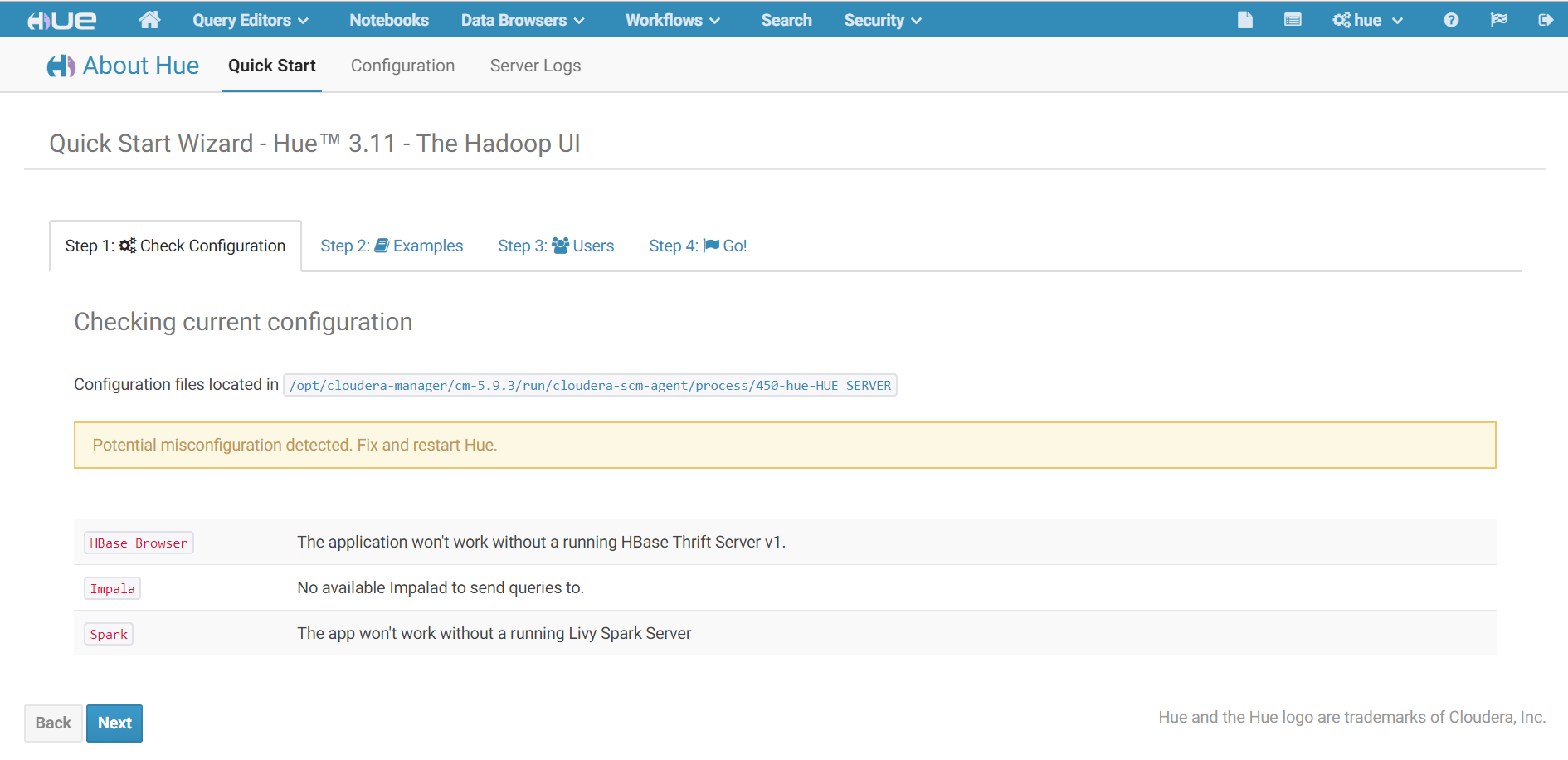Switch to the Configuration tab

pyautogui.click(x=402, y=66)
